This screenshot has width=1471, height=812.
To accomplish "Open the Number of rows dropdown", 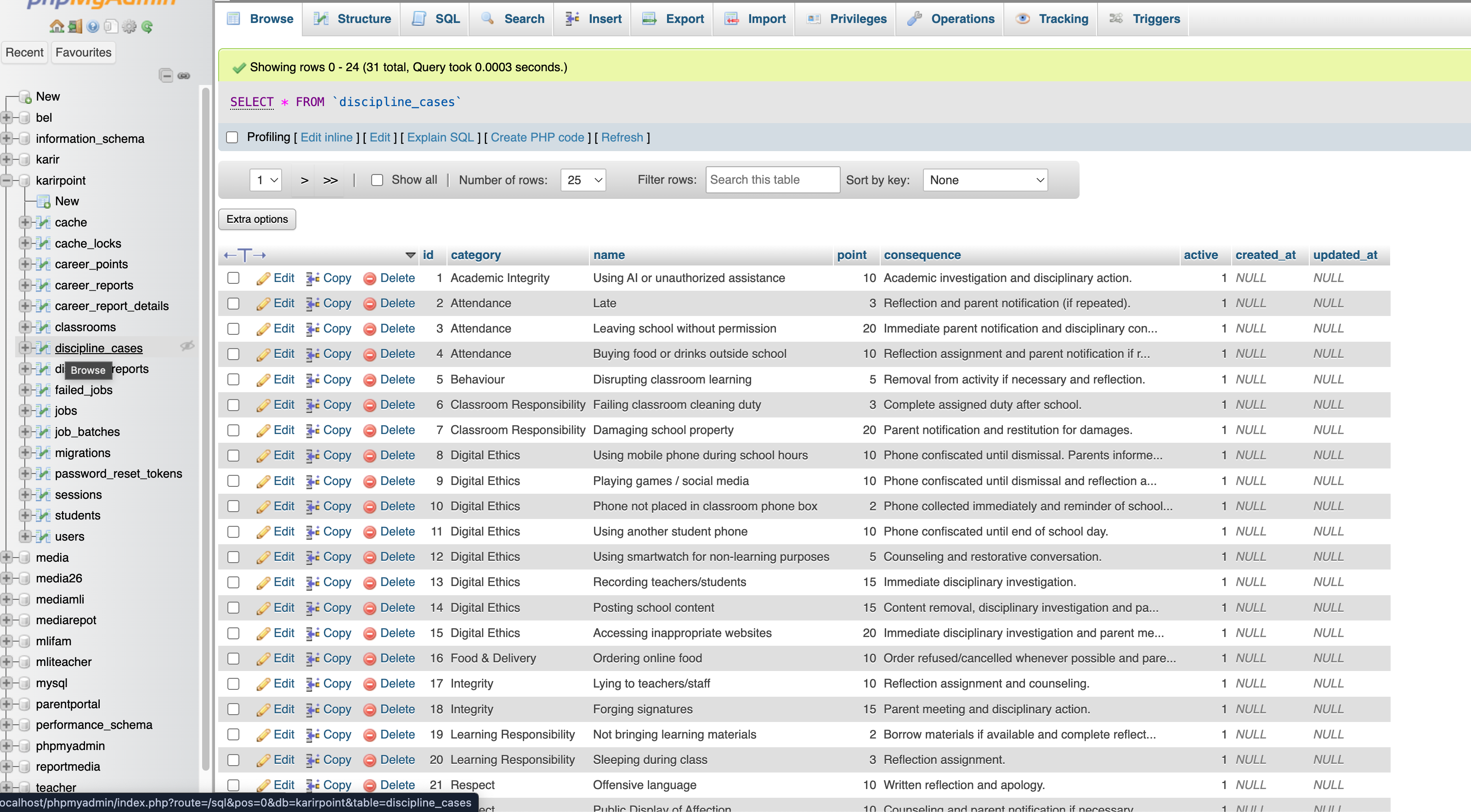I will [583, 180].
